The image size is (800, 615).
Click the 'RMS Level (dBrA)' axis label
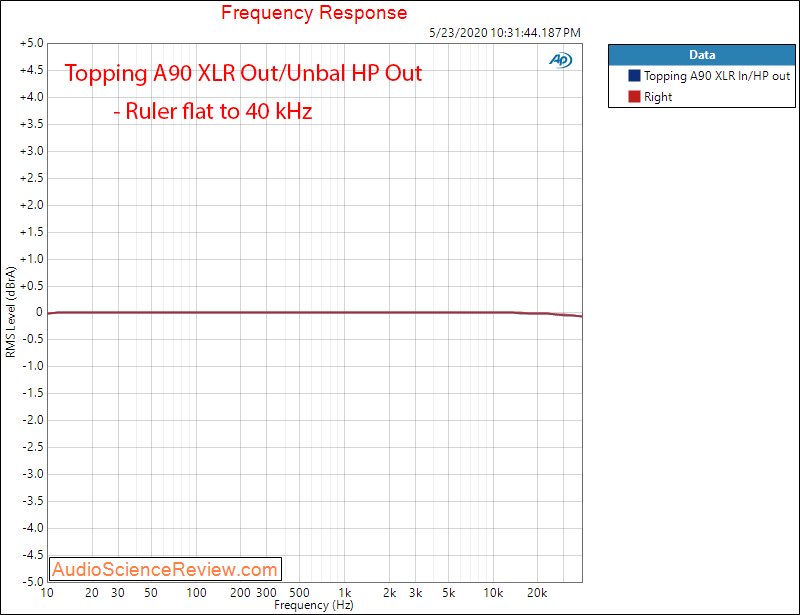point(11,312)
